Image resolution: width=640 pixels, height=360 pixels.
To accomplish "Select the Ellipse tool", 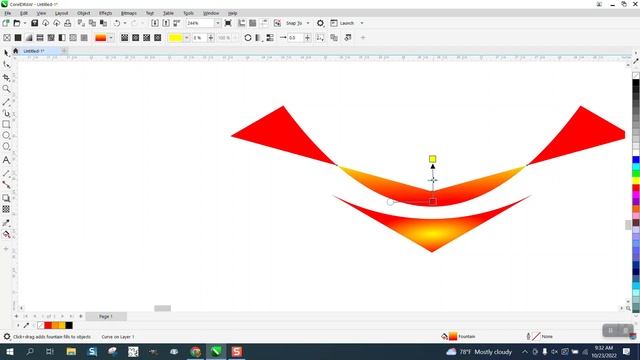I will coord(6,135).
